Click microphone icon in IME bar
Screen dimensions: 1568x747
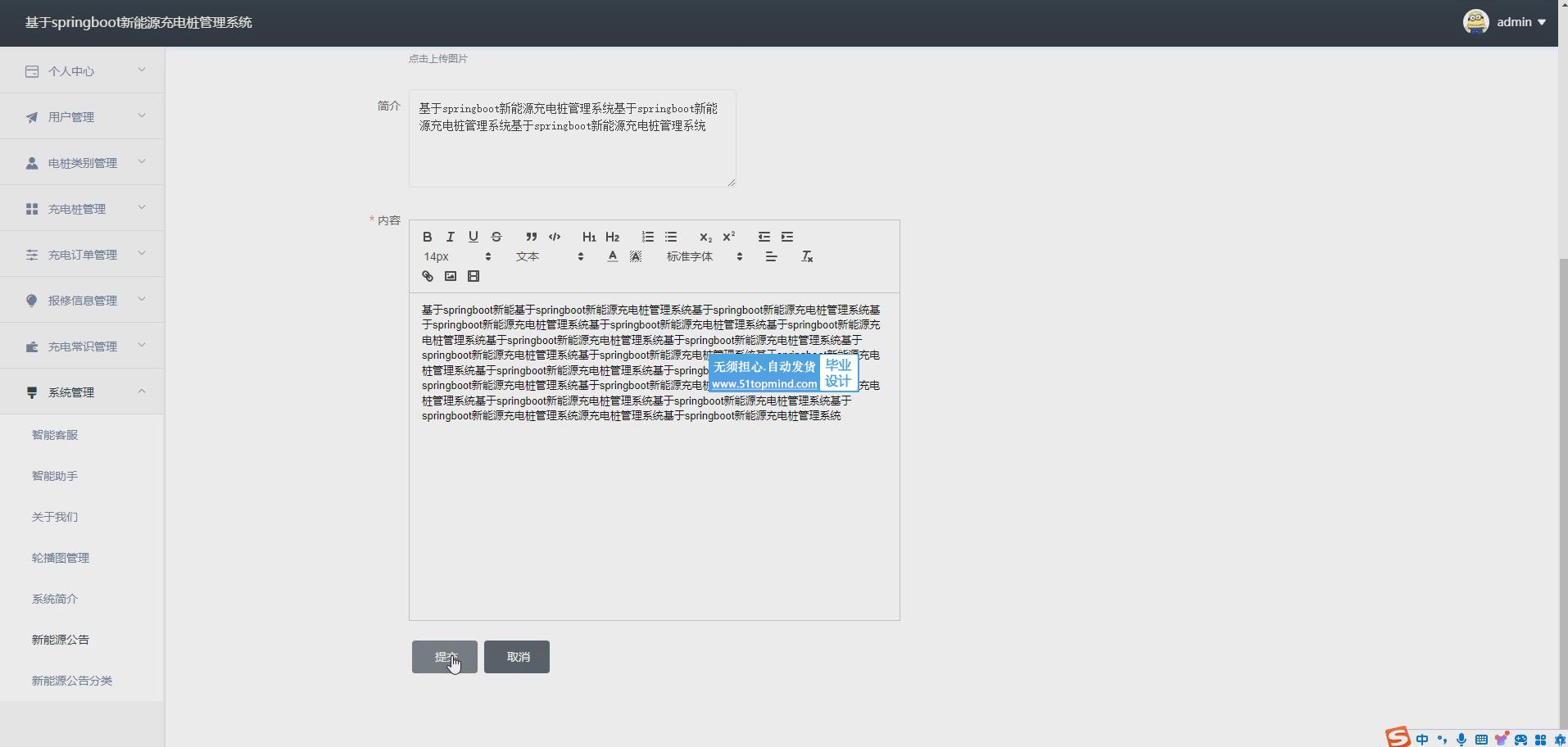[1461, 740]
